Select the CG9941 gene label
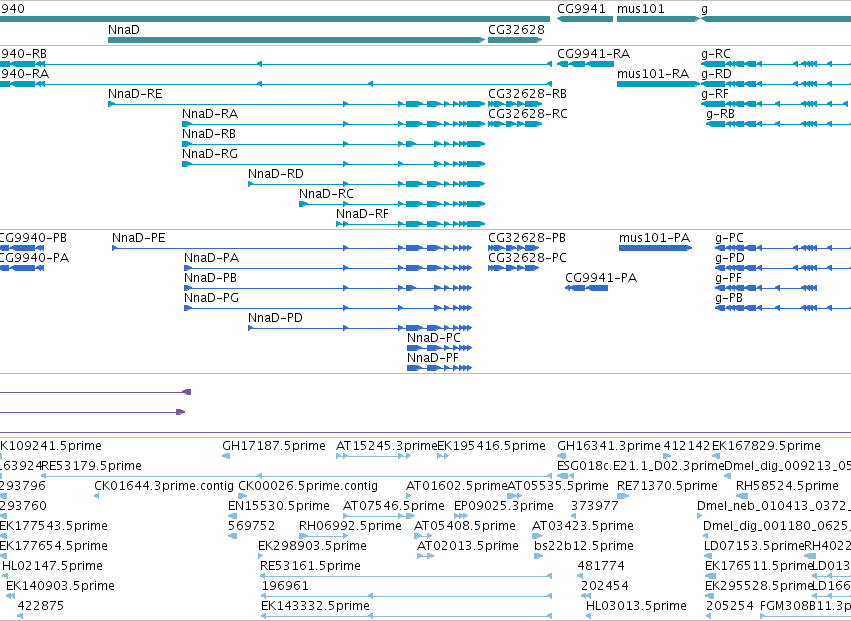This screenshot has width=851, height=621. click(x=581, y=9)
